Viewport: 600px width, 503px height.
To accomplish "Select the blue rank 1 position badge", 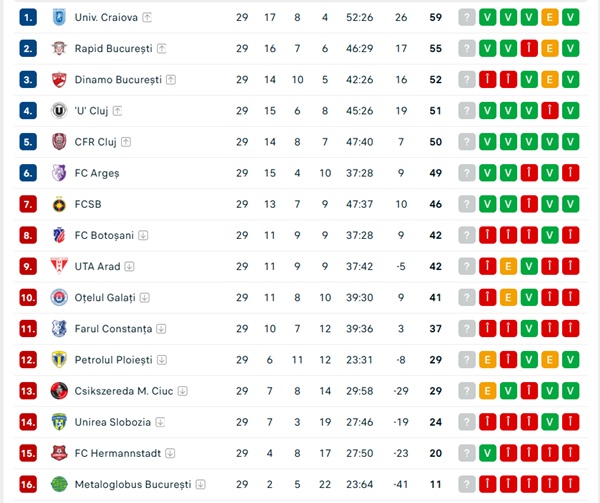I will click(x=28, y=17).
